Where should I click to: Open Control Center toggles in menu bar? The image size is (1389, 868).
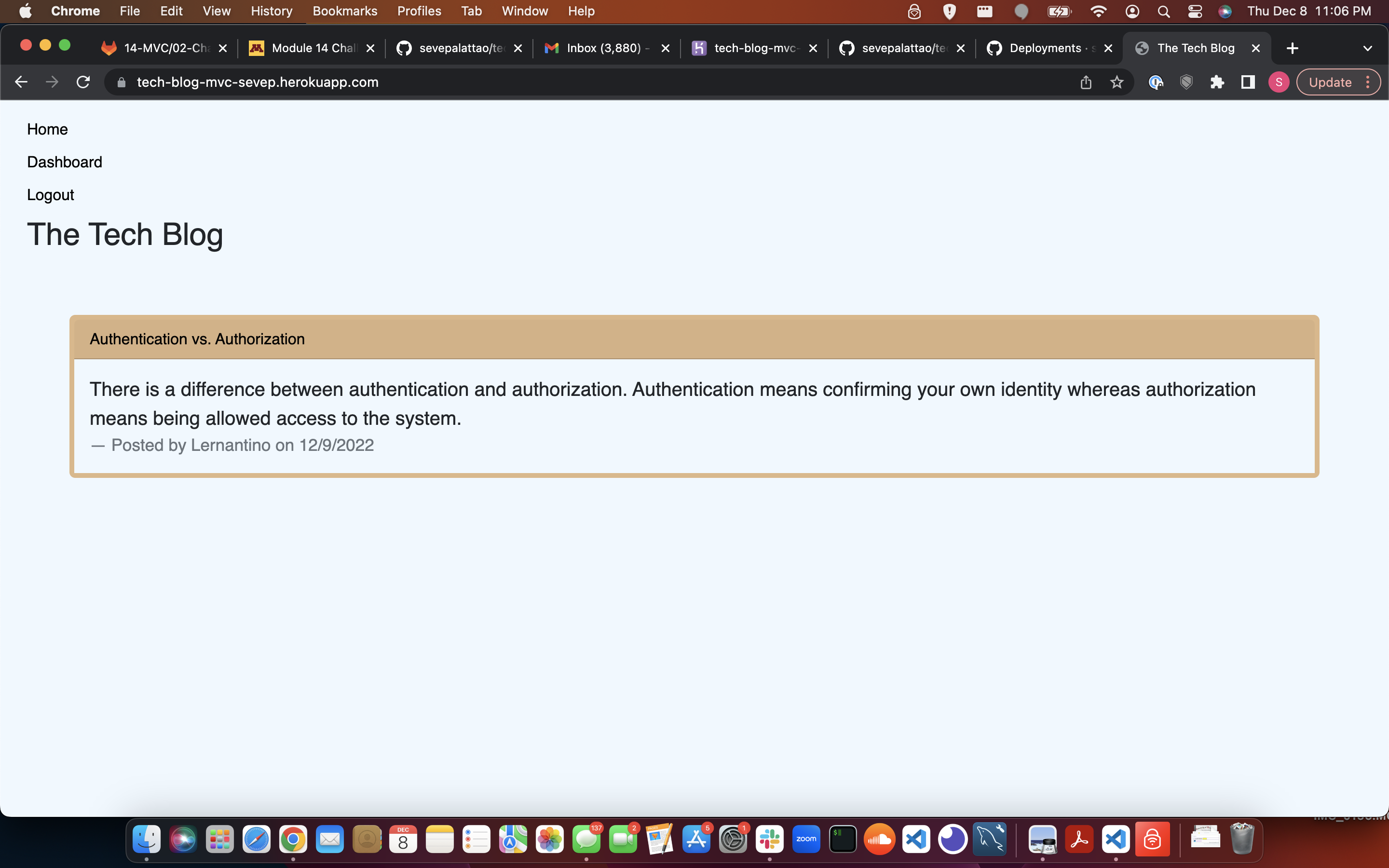pyautogui.click(x=1195, y=11)
